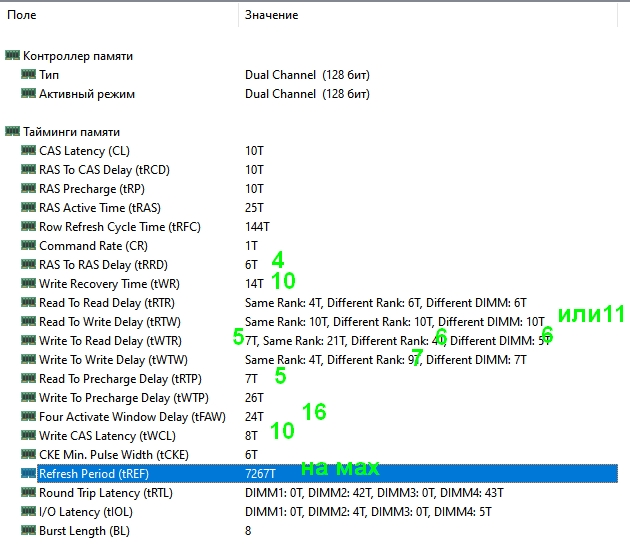
Task: Click the 25T value for tRAS
Action: pyautogui.click(x=254, y=208)
